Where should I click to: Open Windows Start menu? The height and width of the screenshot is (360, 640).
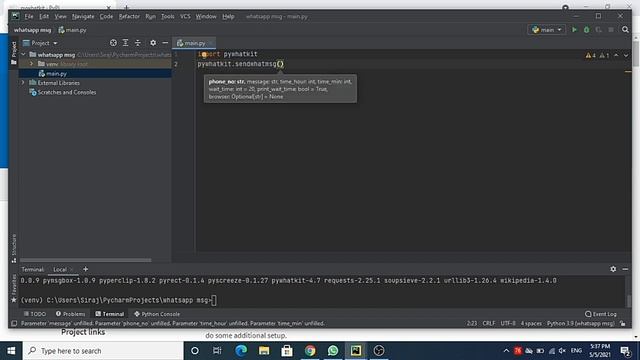(11, 351)
